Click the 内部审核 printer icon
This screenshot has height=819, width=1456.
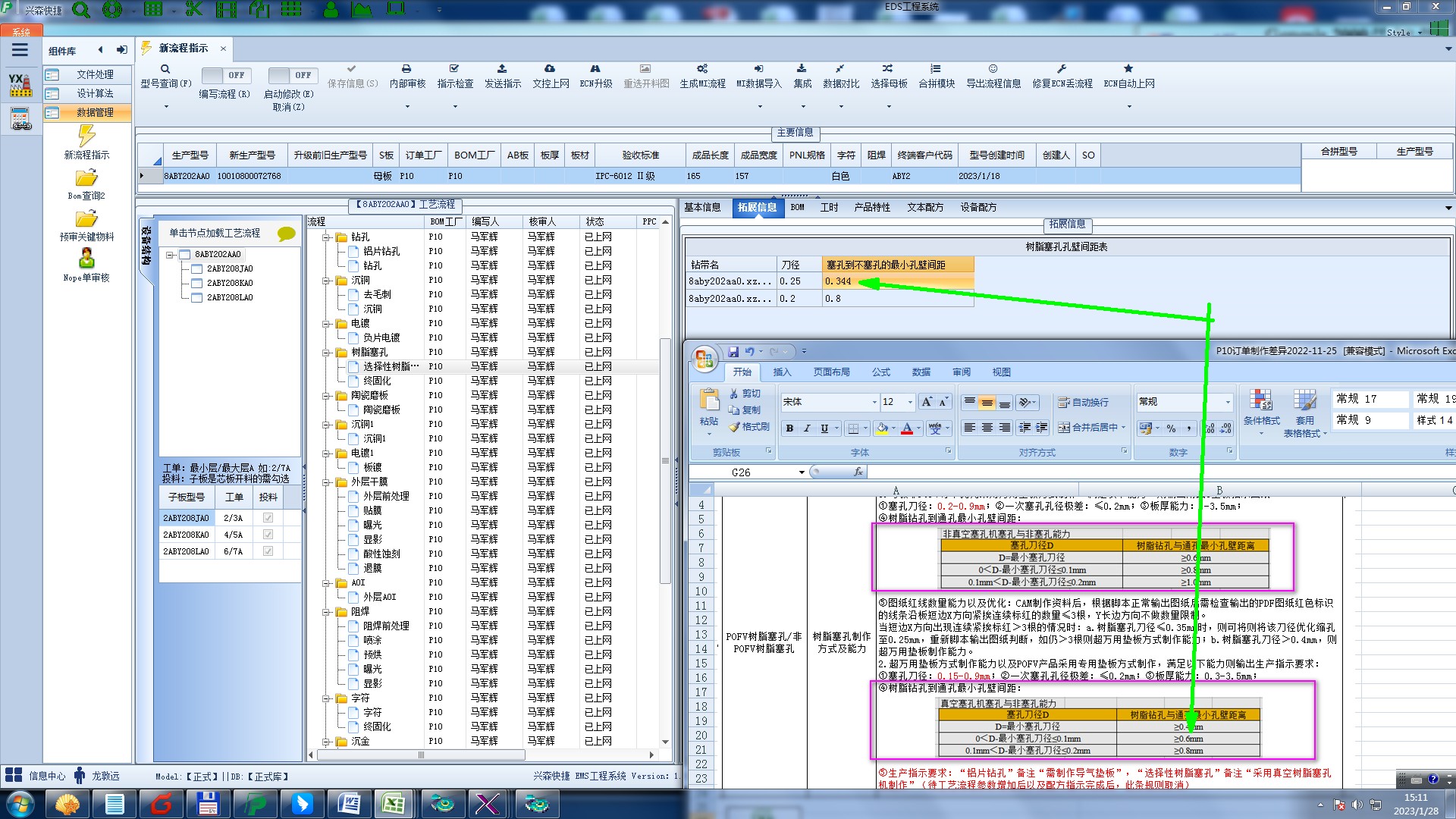(406, 69)
